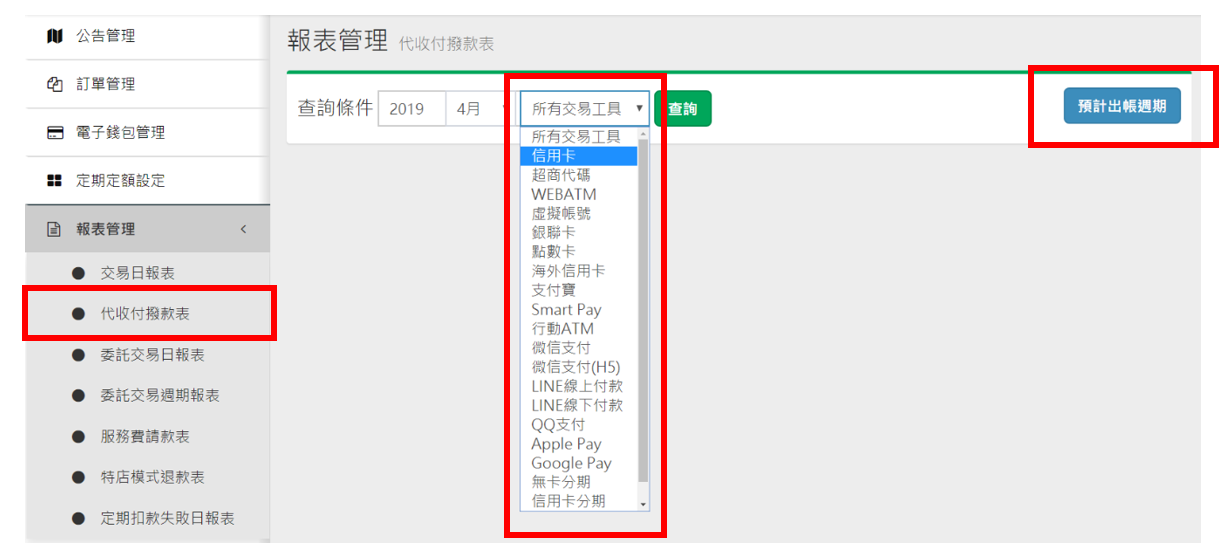The width and height of the screenshot is (1227, 560).
Task: Click the copy icon beside 訂單管理
Action: [55, 84]
